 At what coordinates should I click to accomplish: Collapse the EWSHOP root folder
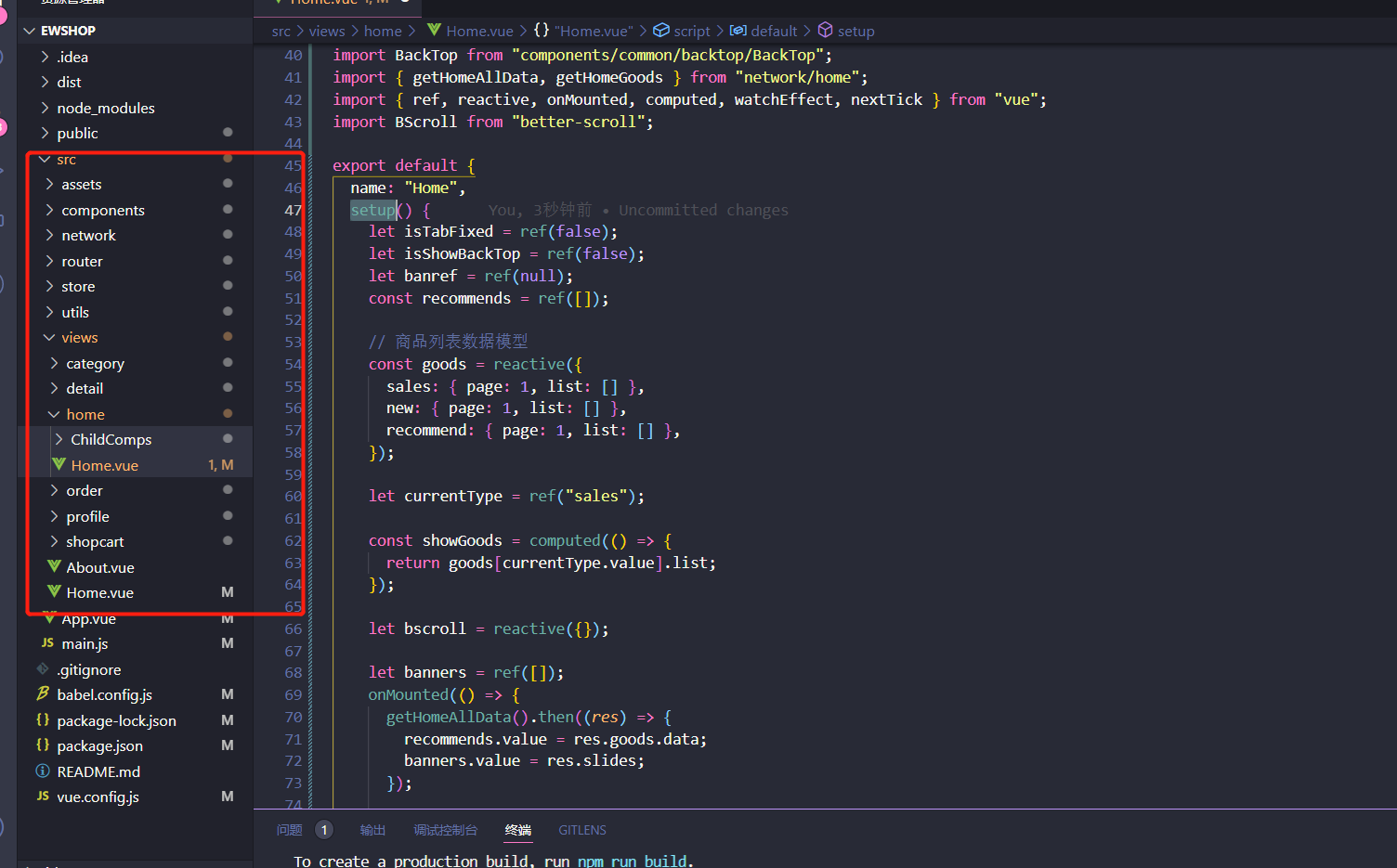(68, 31)
